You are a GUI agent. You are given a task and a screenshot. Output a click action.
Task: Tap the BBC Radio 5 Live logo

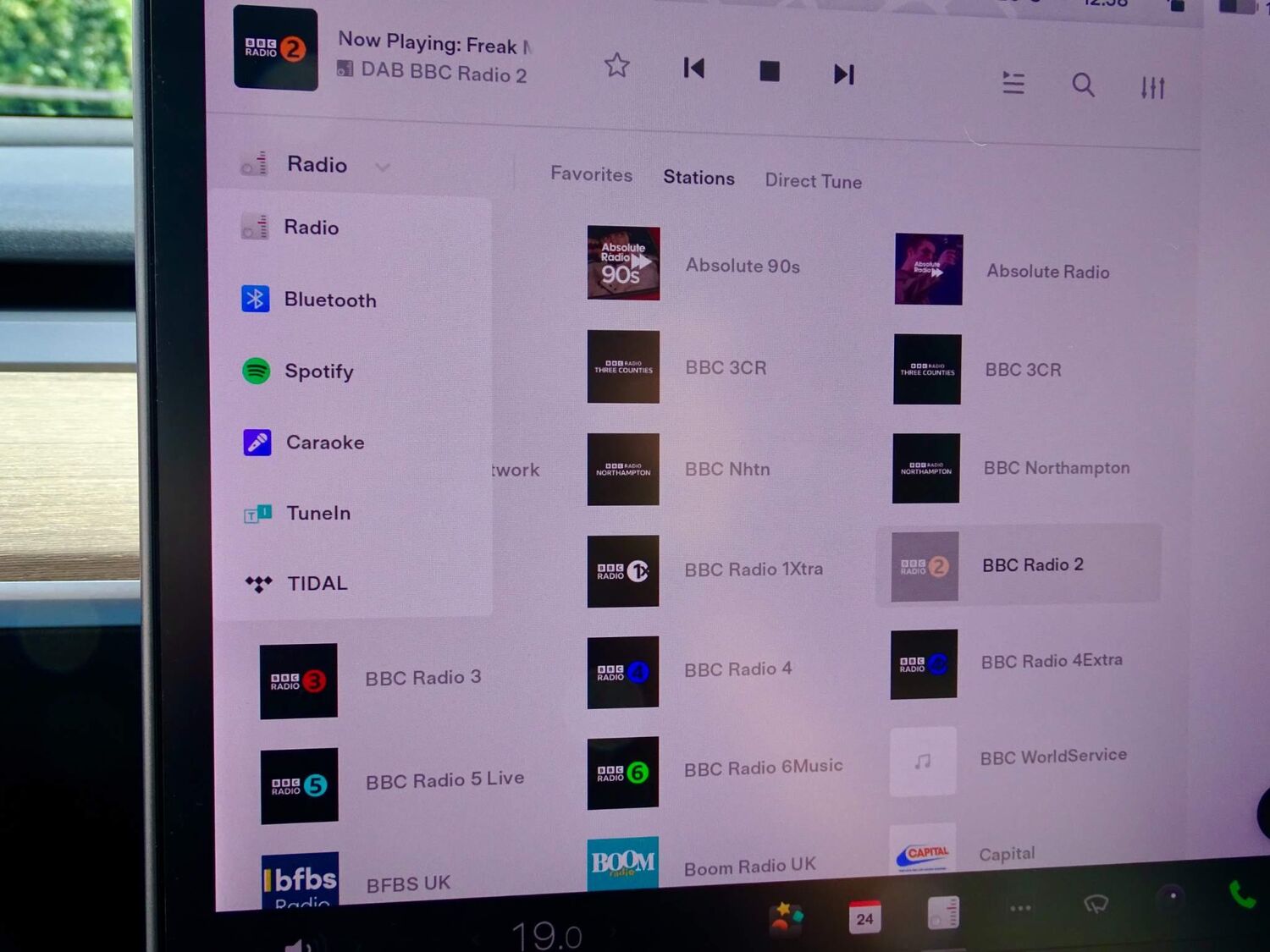click(300, 786)
